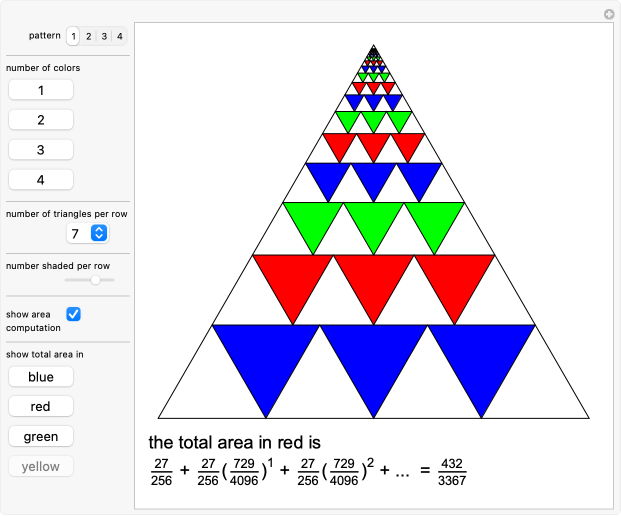The height and width of the screenshot is (516, 621).
Task: Click the plus icon in top-right corner
Action: pyautogui.click(x=609, y=14)
